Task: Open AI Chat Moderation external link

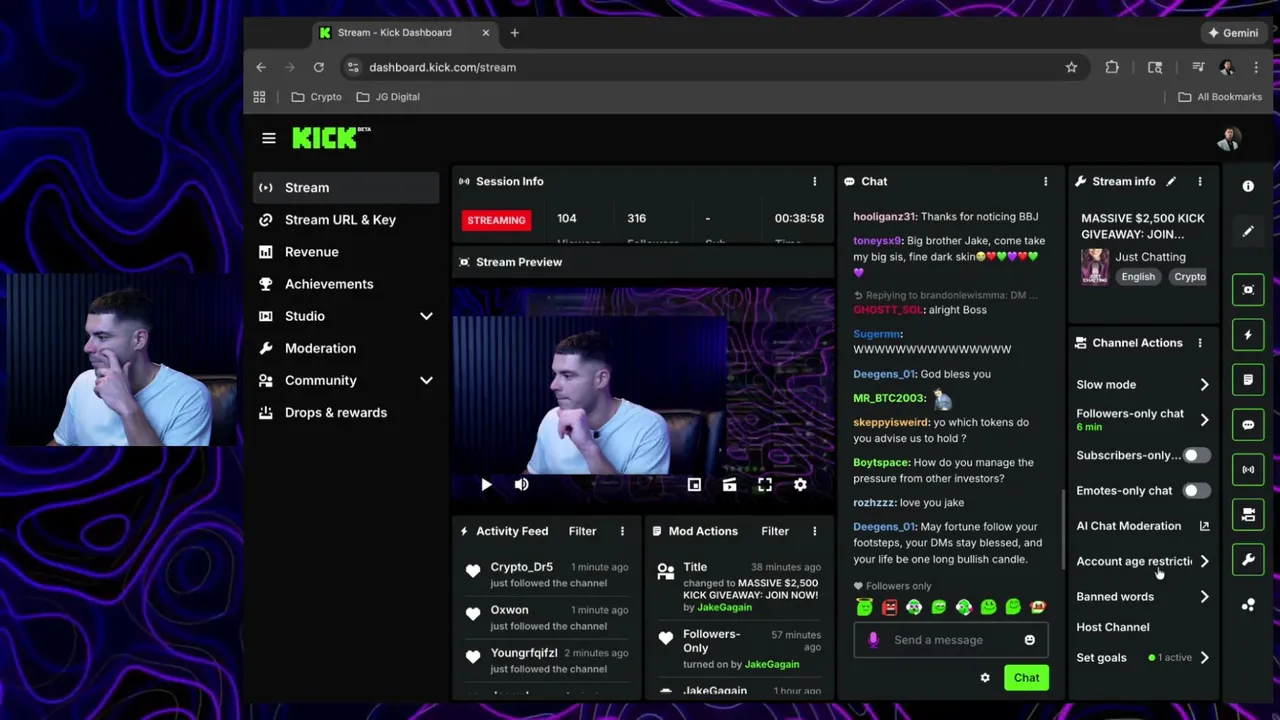Action: click(x=1204, y=526)
